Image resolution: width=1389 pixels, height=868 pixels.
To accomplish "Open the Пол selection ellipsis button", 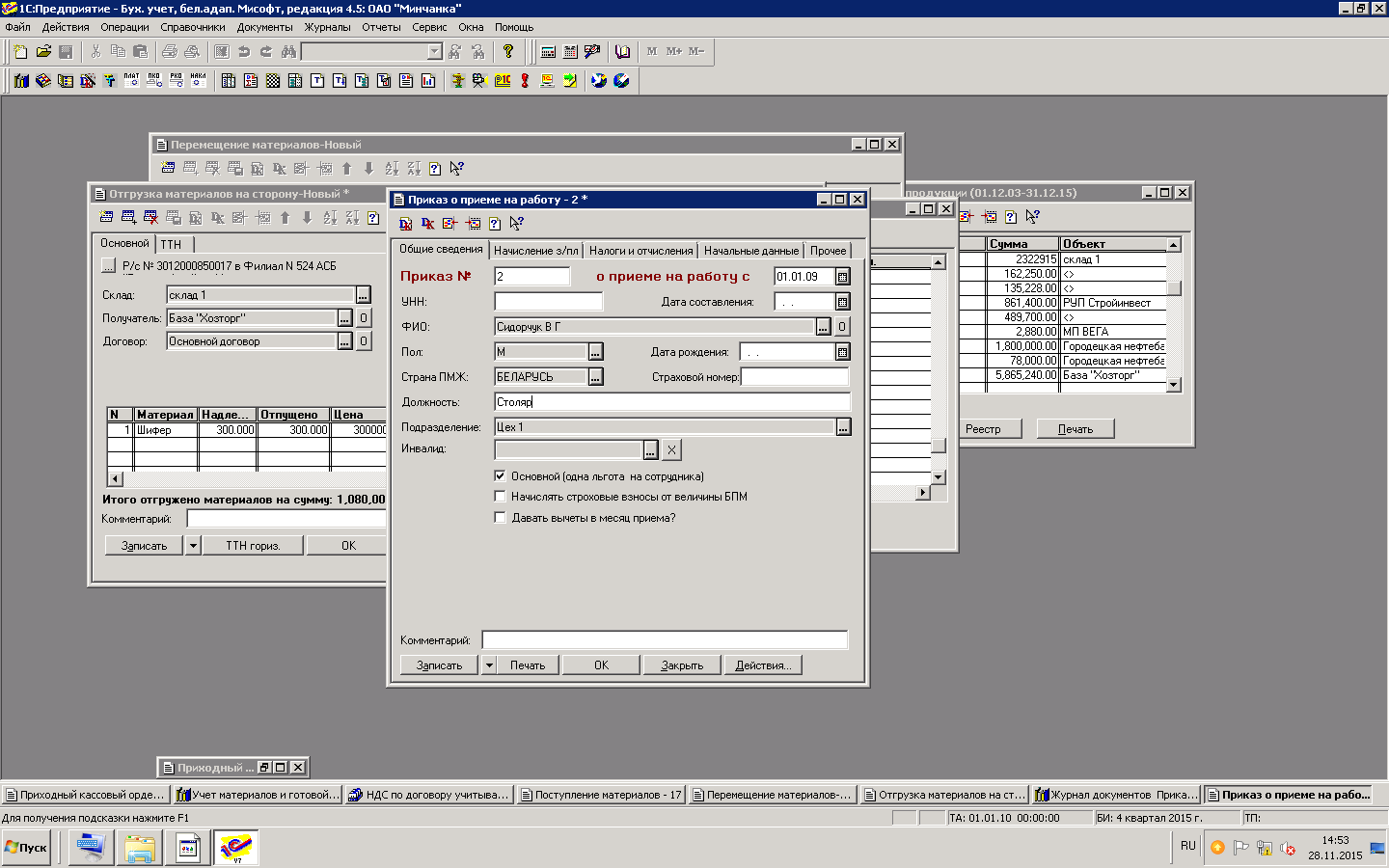I will coord(595,352).
